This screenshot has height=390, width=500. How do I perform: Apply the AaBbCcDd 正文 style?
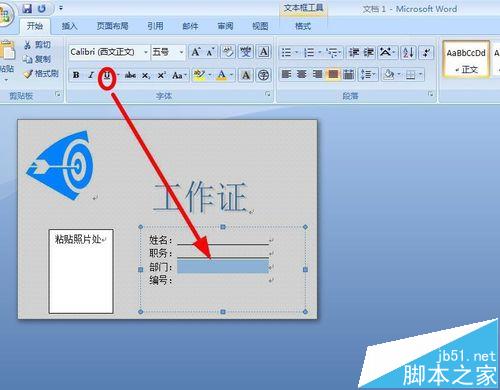(x=466, y=60)
